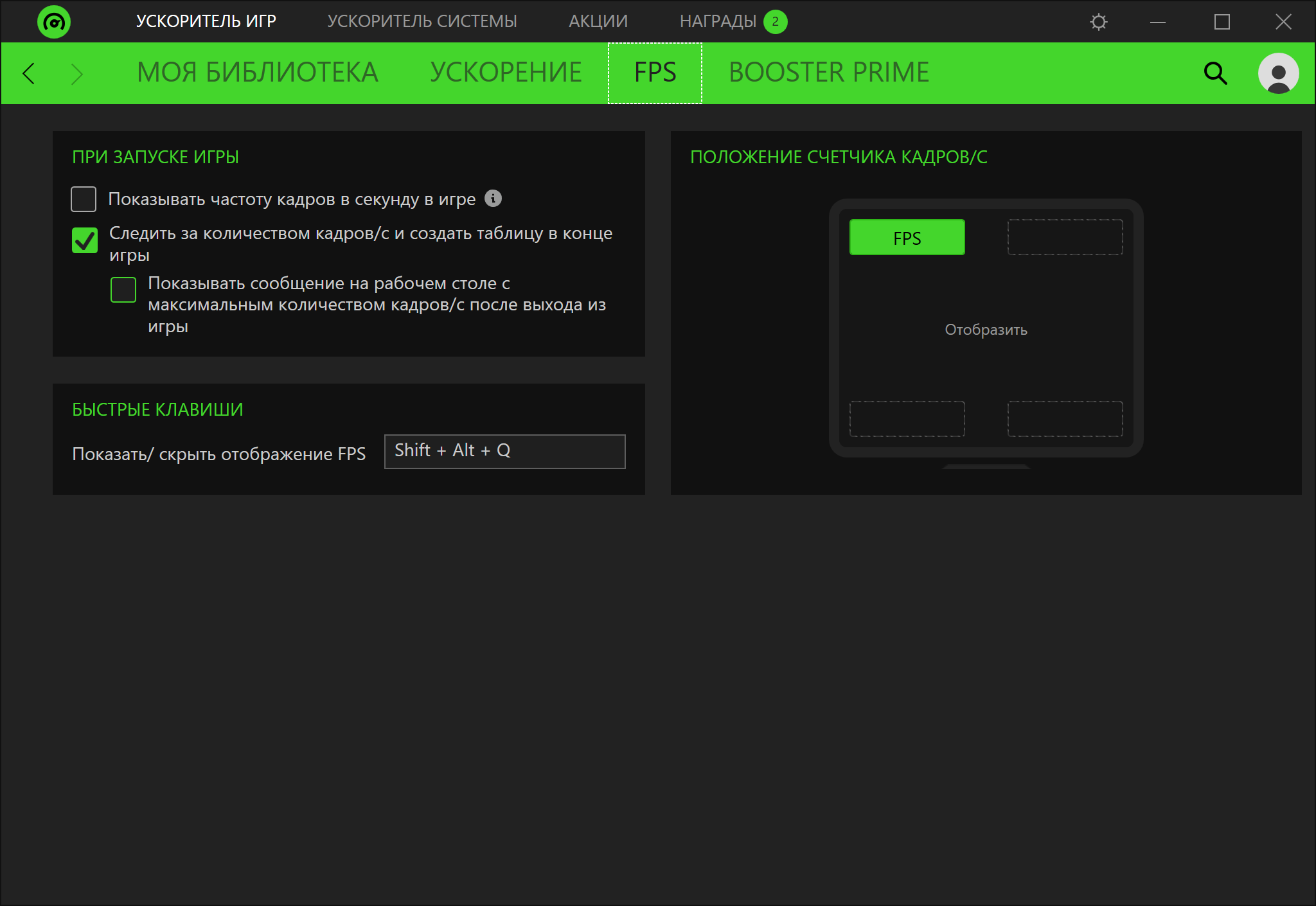
Task: Select bottom-right FPS counter position
Action: tap(1065, 419)
